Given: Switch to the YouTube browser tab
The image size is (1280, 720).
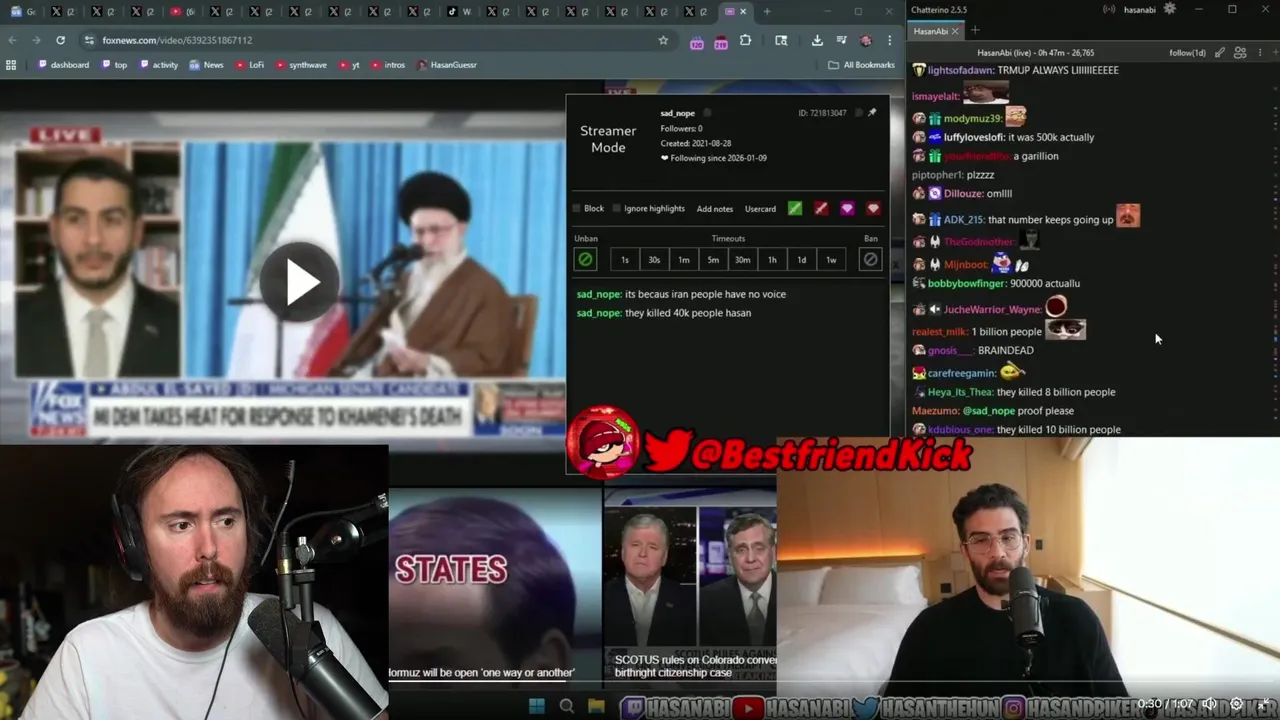Looking at the screenshot, I should click(x=183, y=12).
